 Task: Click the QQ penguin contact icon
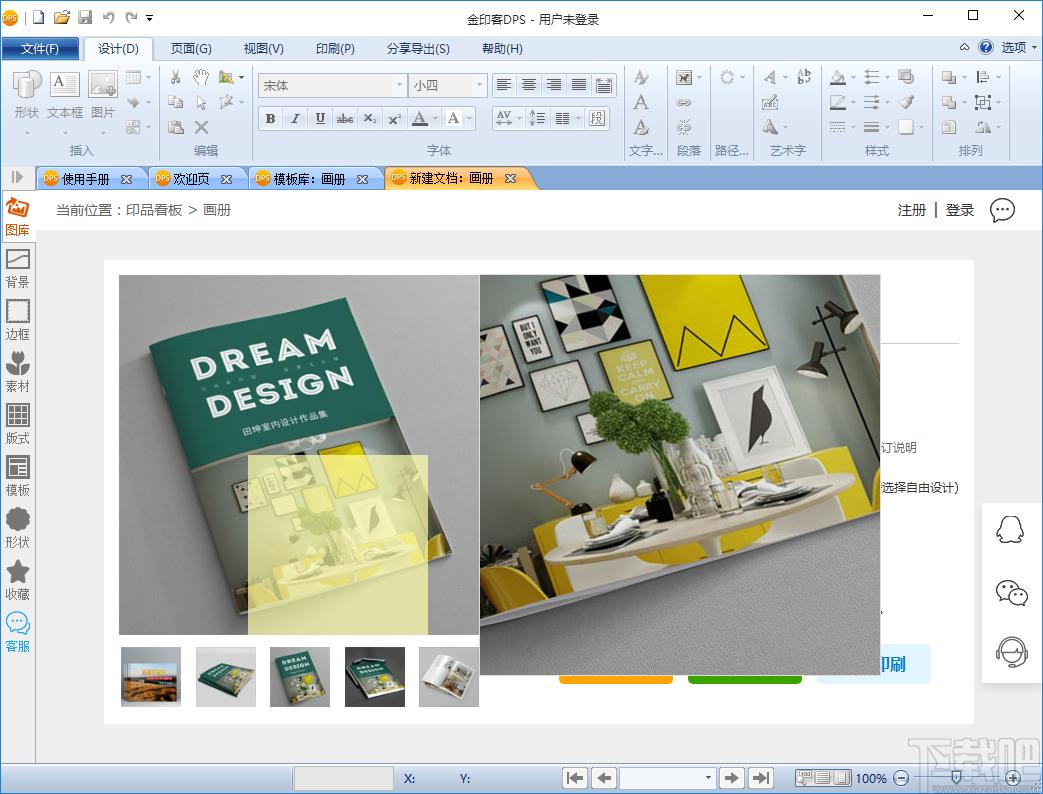click(x=1010, y=530)
